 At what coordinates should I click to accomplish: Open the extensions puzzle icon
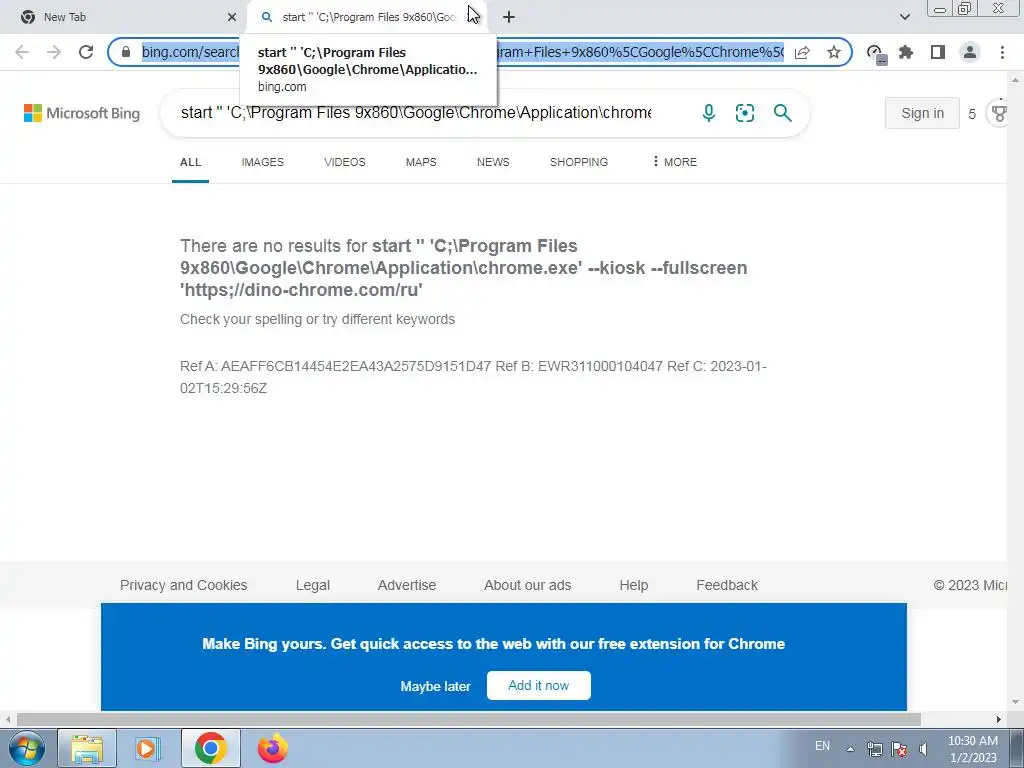[x=906, y=52]
